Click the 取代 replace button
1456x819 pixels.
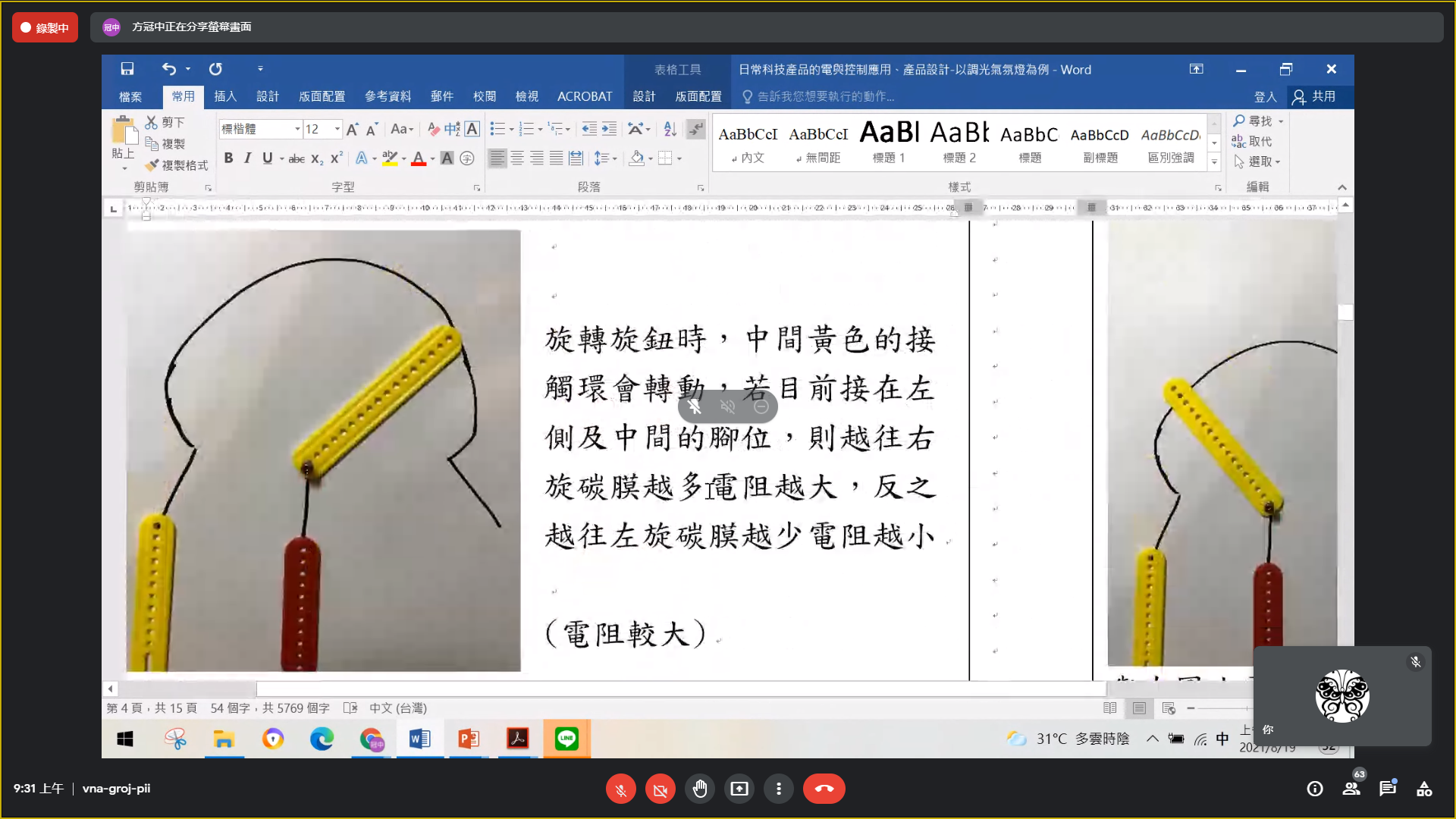tap(1252, 141)
